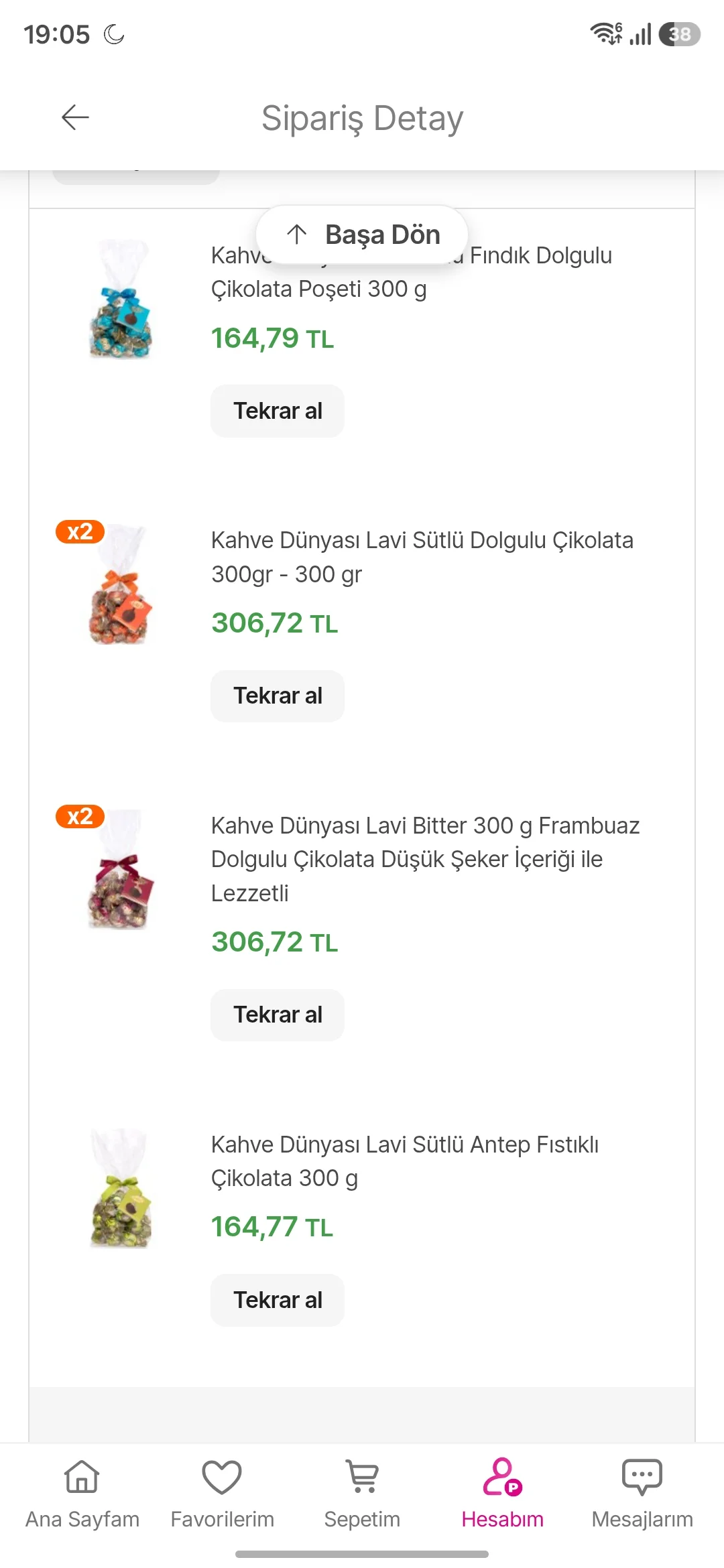This screenshot has width=724, height=1568.
Task: Tap the back arrow icon
Action: point(75,117)
